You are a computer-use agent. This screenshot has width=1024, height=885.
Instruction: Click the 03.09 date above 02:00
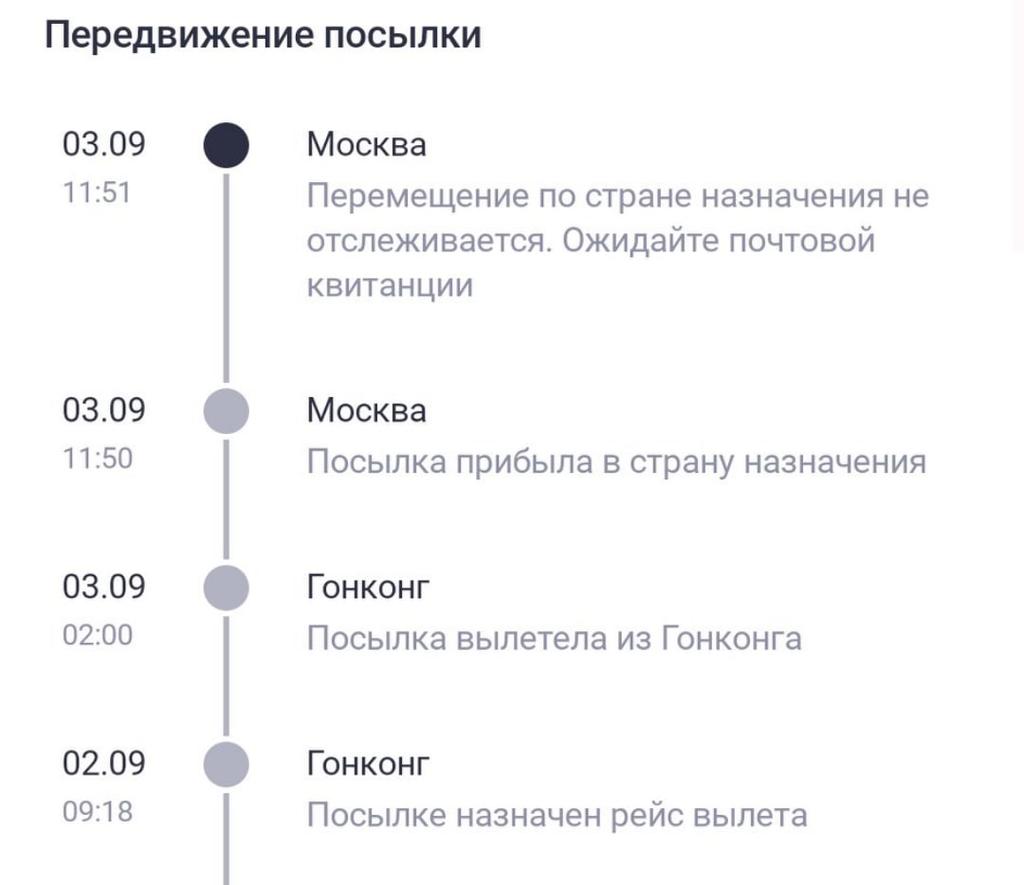coord(104,586)
